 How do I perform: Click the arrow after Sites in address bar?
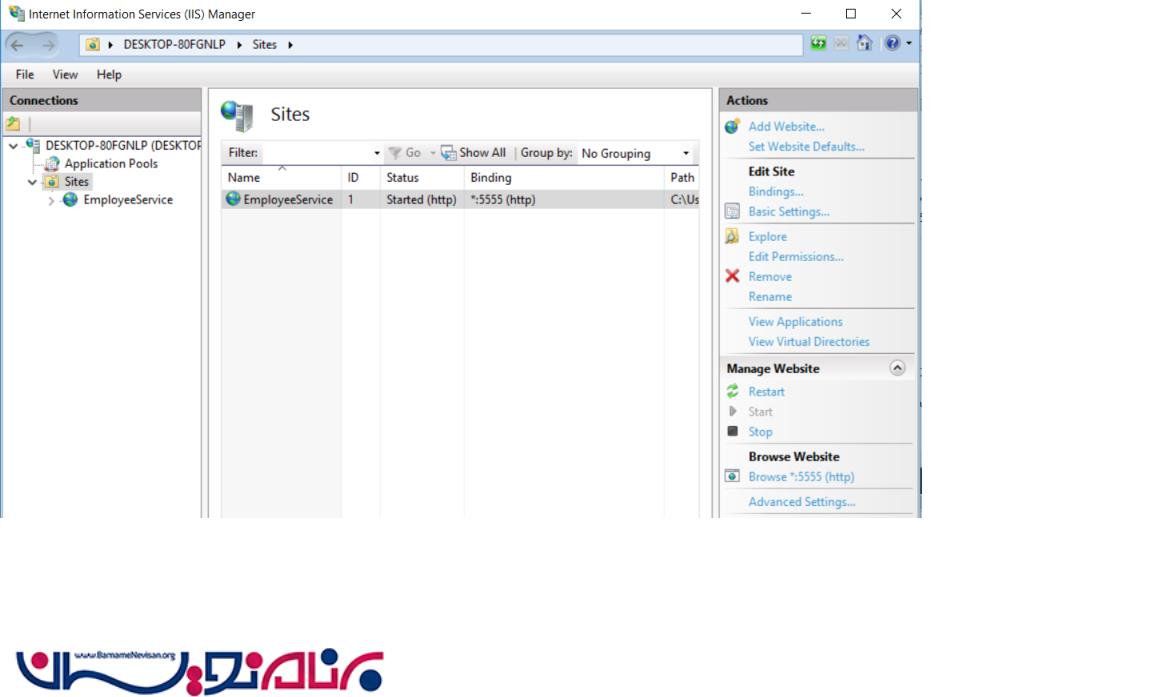click(290, 45)
